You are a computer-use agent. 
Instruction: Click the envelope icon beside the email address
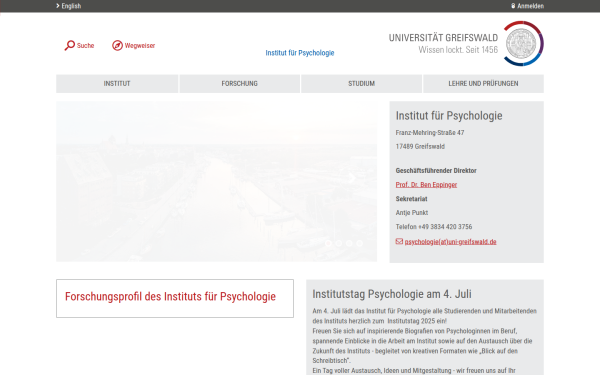pyautogui.click(x=399, y=241)
